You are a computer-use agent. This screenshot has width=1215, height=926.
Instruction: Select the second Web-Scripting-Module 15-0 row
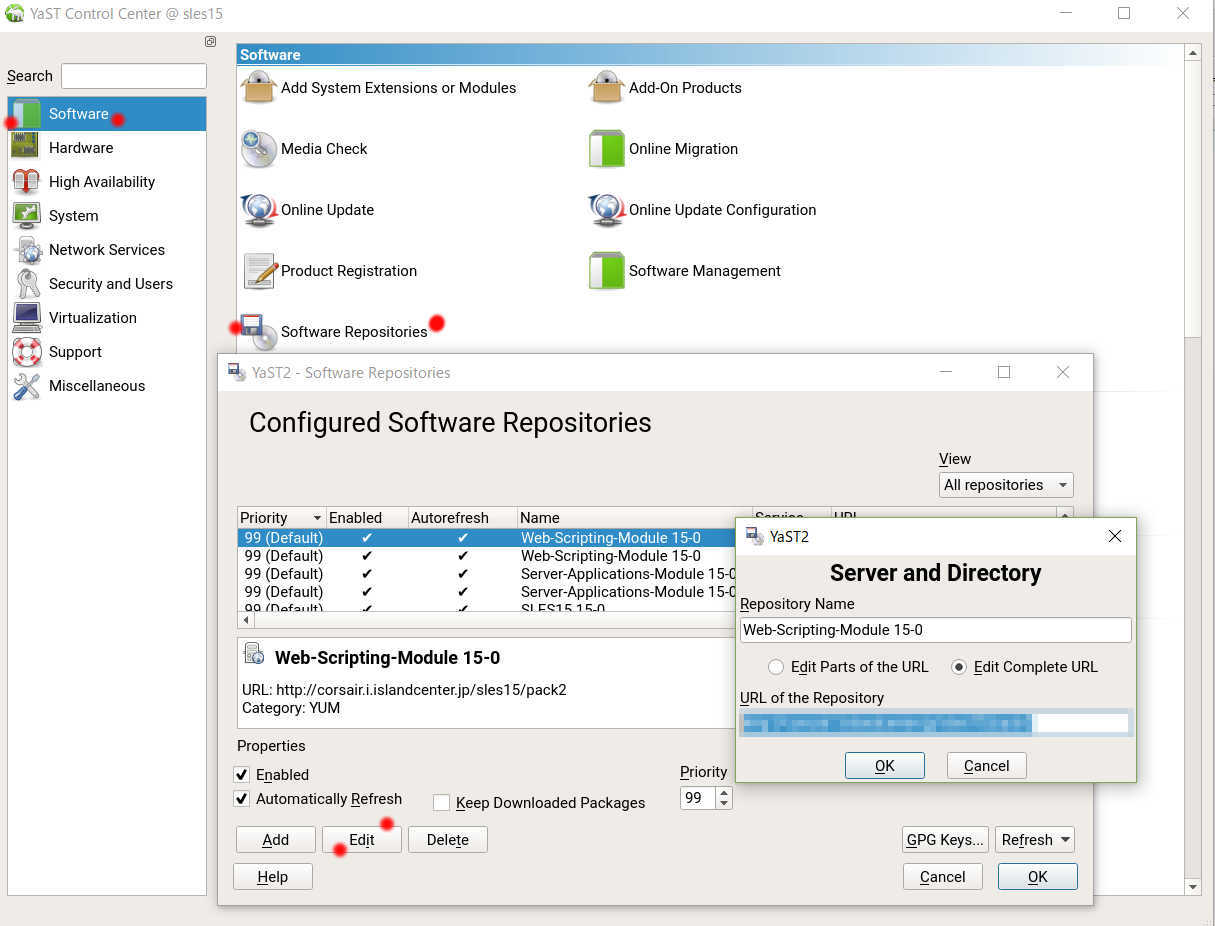[x=487, y=556]
